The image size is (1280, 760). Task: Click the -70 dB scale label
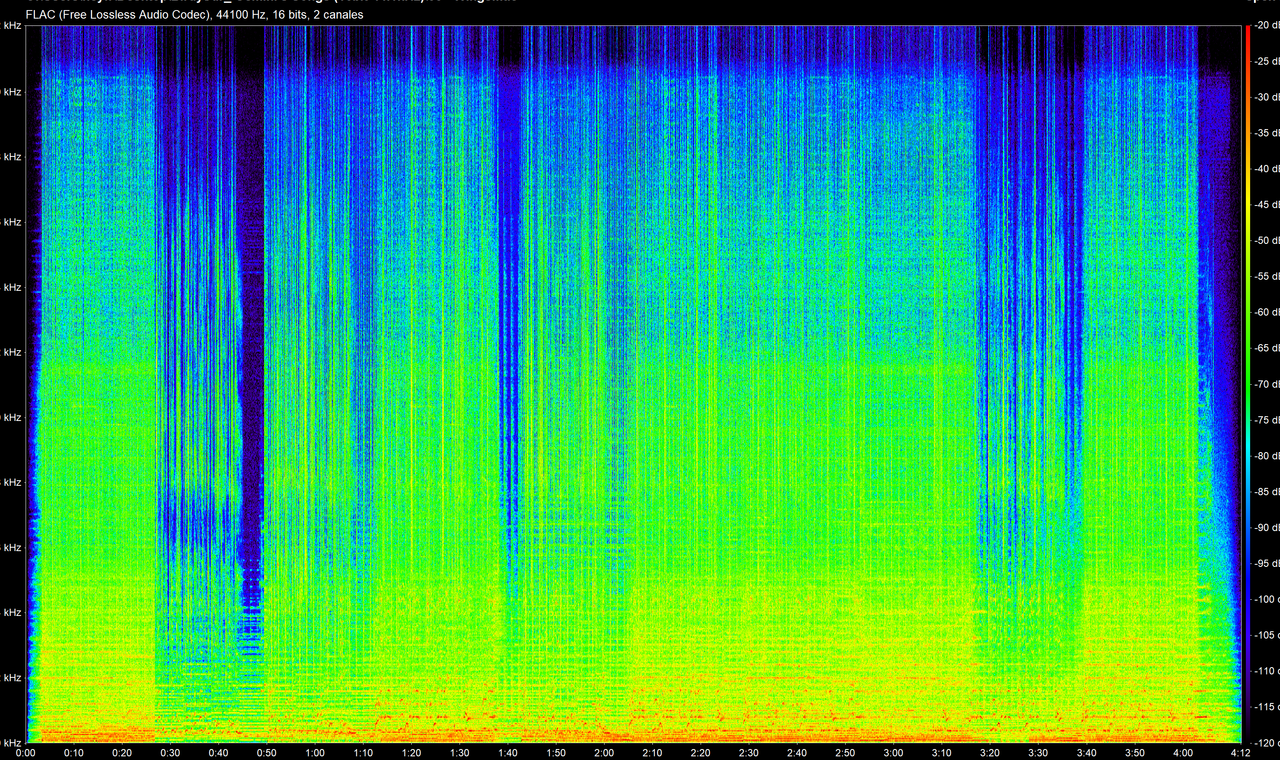1266,384
